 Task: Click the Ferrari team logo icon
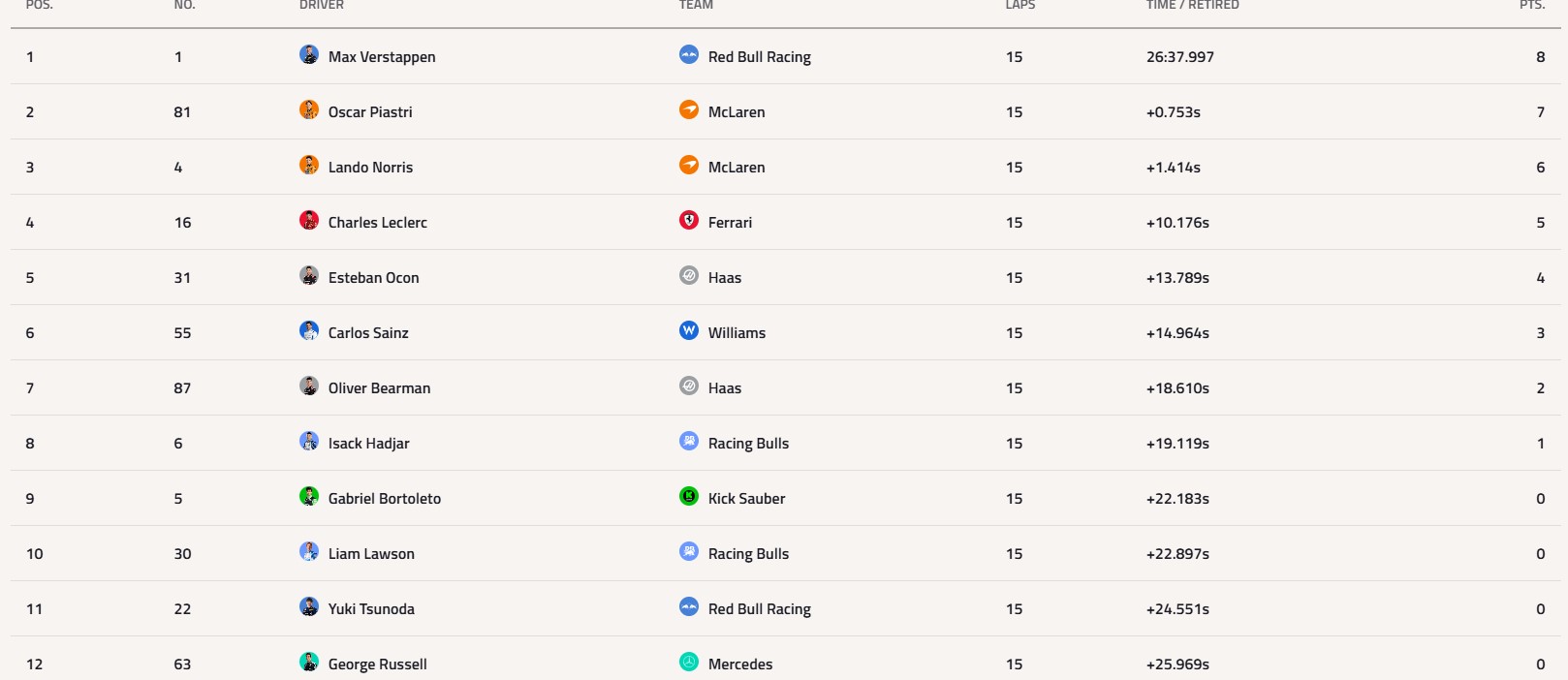tap(689, 221)
